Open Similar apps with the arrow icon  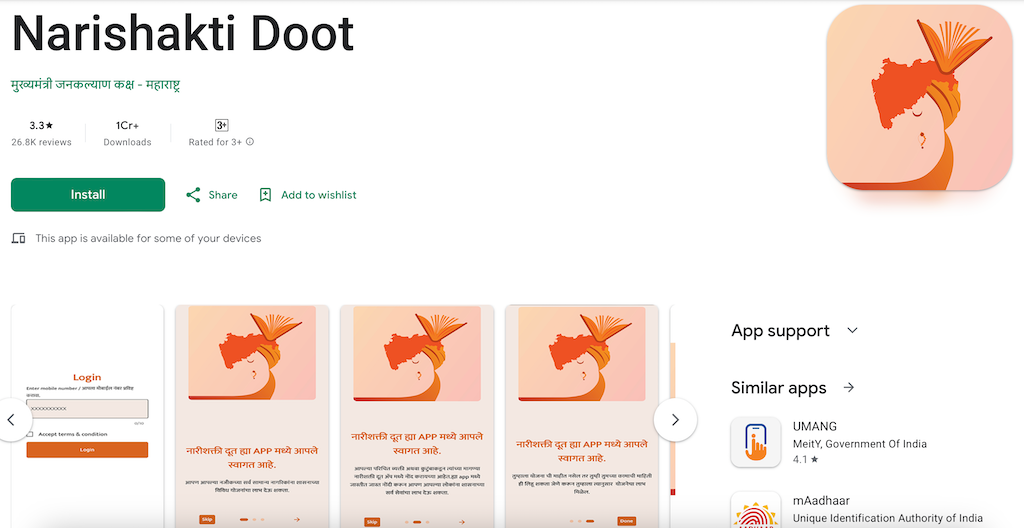(848, 388)
